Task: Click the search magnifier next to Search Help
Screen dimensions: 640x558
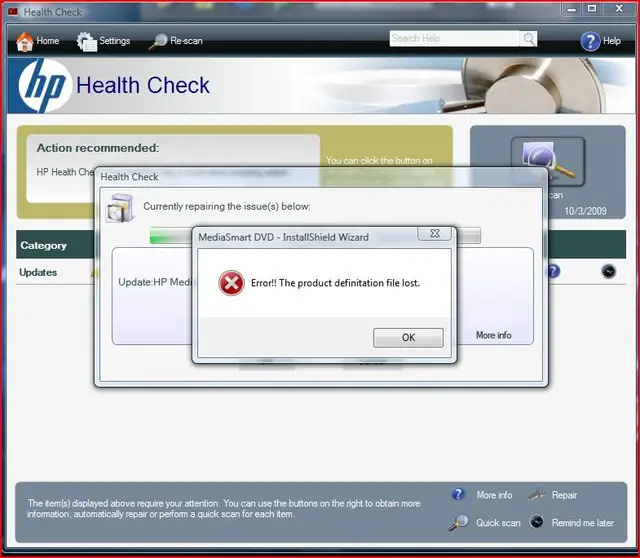Action: [x=528, y=39]
